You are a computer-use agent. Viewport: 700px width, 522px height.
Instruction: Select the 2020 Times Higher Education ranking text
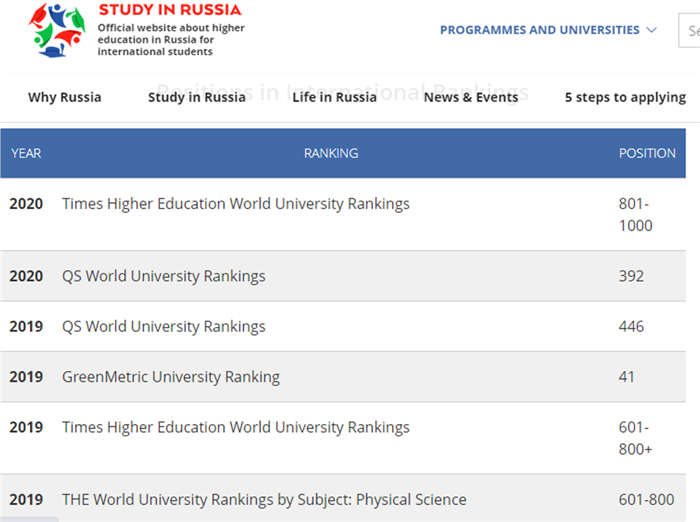[x=235, y=204]
